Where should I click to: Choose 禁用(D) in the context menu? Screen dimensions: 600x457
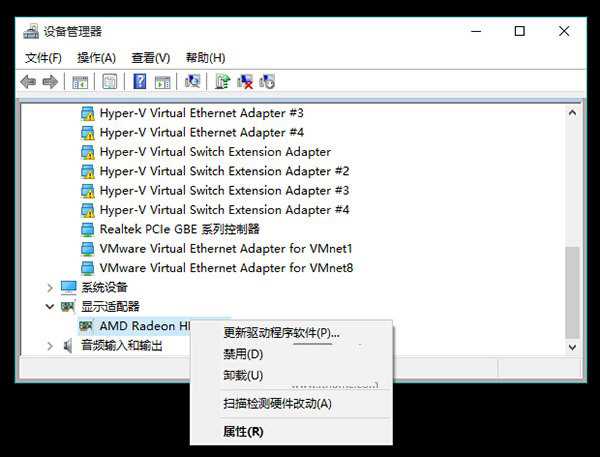(291, 354)
